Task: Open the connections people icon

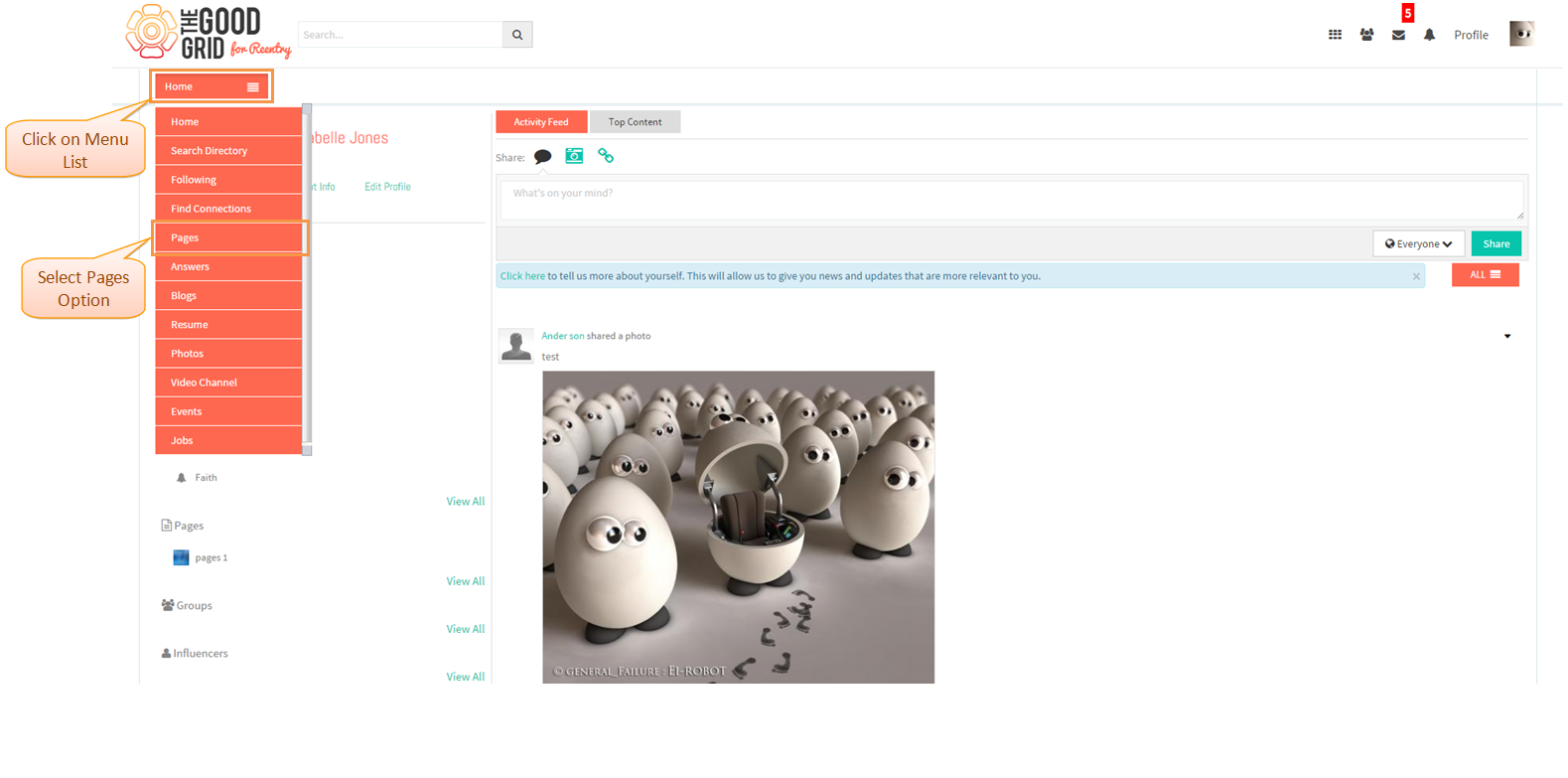Action: pos(1366,35)
